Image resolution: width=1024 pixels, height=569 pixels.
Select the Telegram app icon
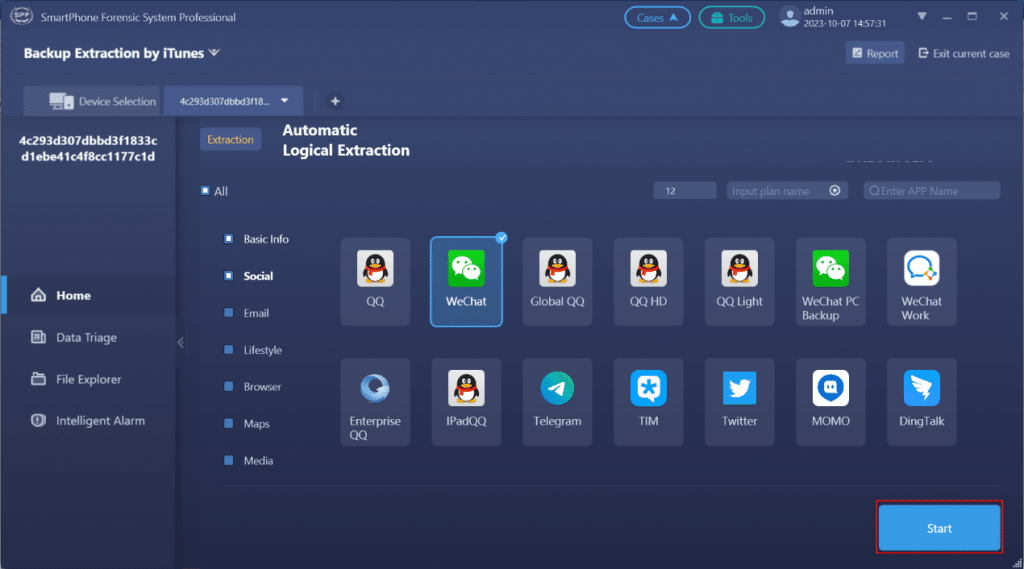(557, 388)
